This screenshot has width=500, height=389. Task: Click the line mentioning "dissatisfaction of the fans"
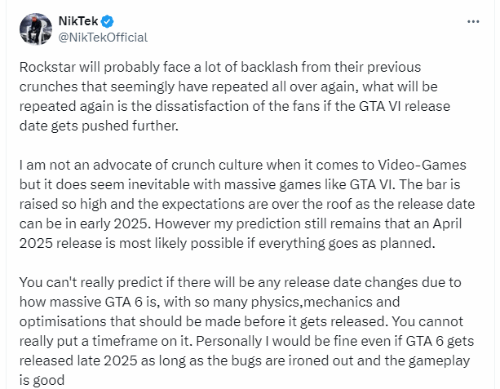(235, 106)
